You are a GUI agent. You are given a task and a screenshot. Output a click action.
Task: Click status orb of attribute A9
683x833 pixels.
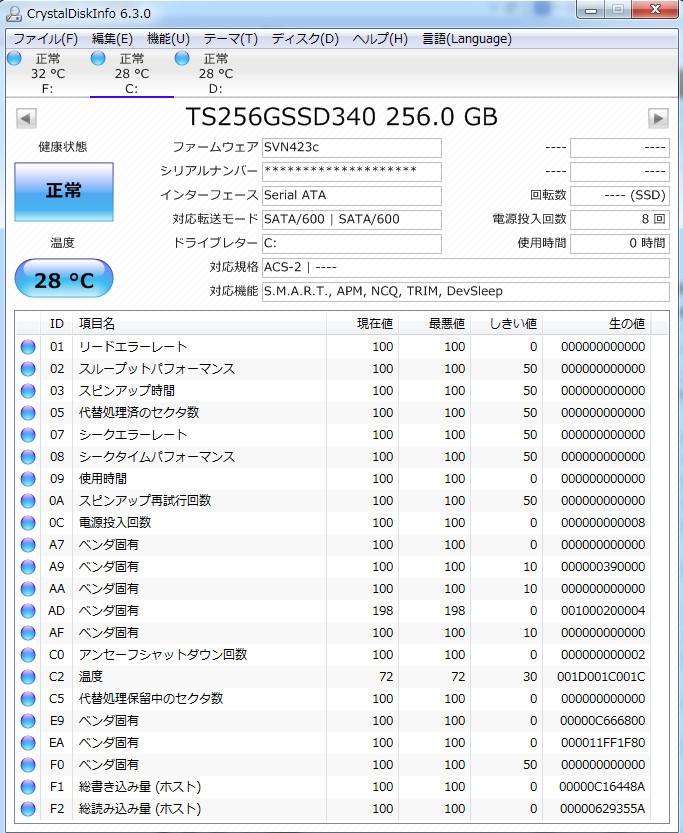[28, 567]
